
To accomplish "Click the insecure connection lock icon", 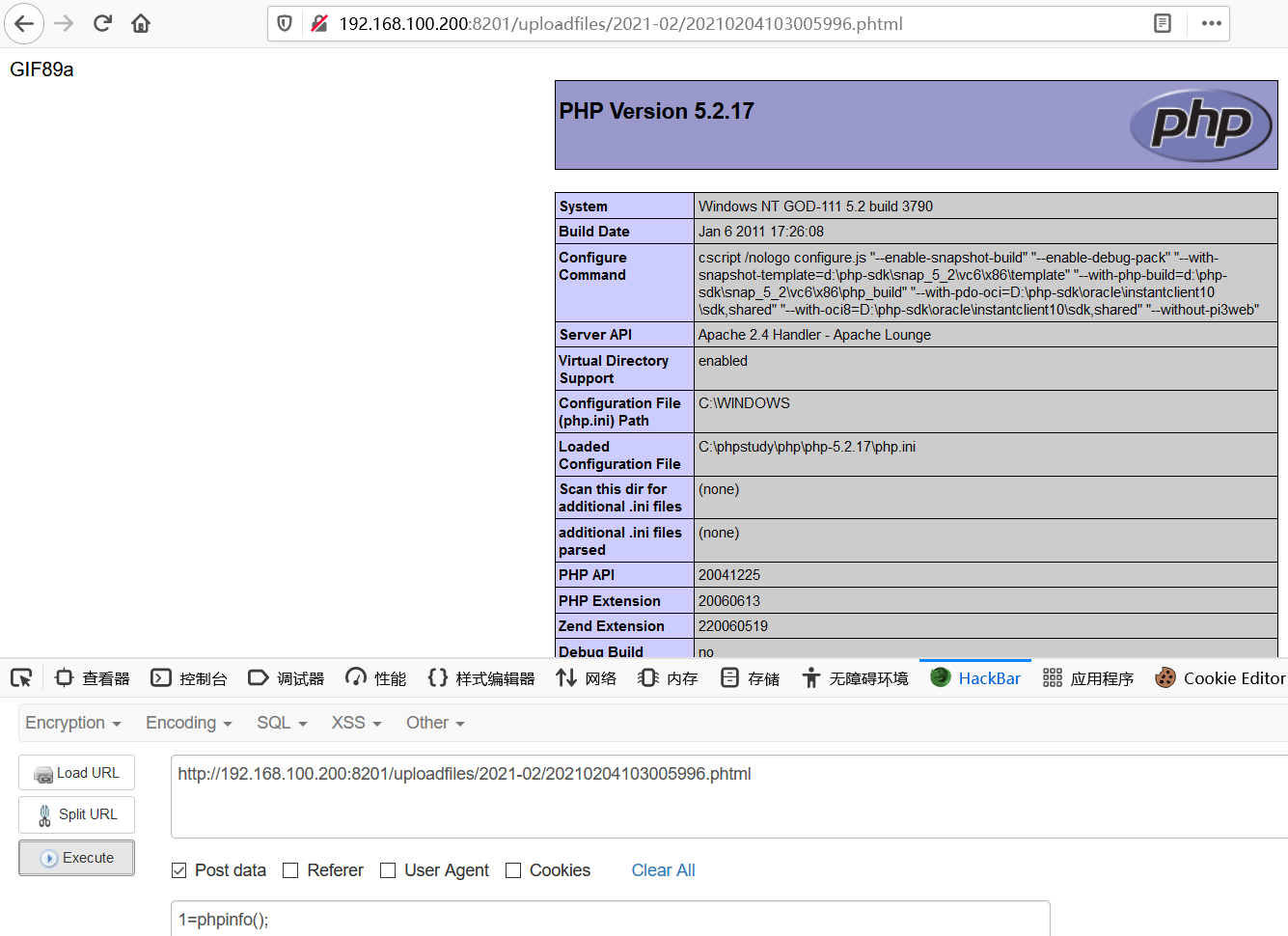I will click(319, 23).
